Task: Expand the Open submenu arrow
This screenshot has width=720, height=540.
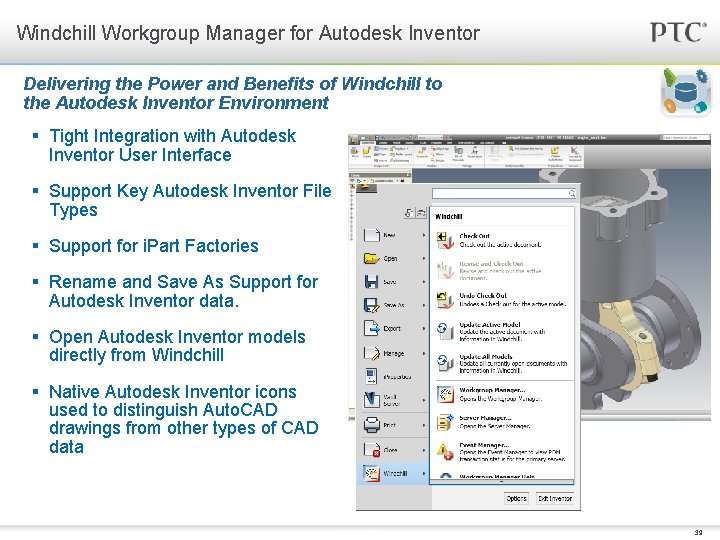Action: pyautogui.click(x=424, y=259)
